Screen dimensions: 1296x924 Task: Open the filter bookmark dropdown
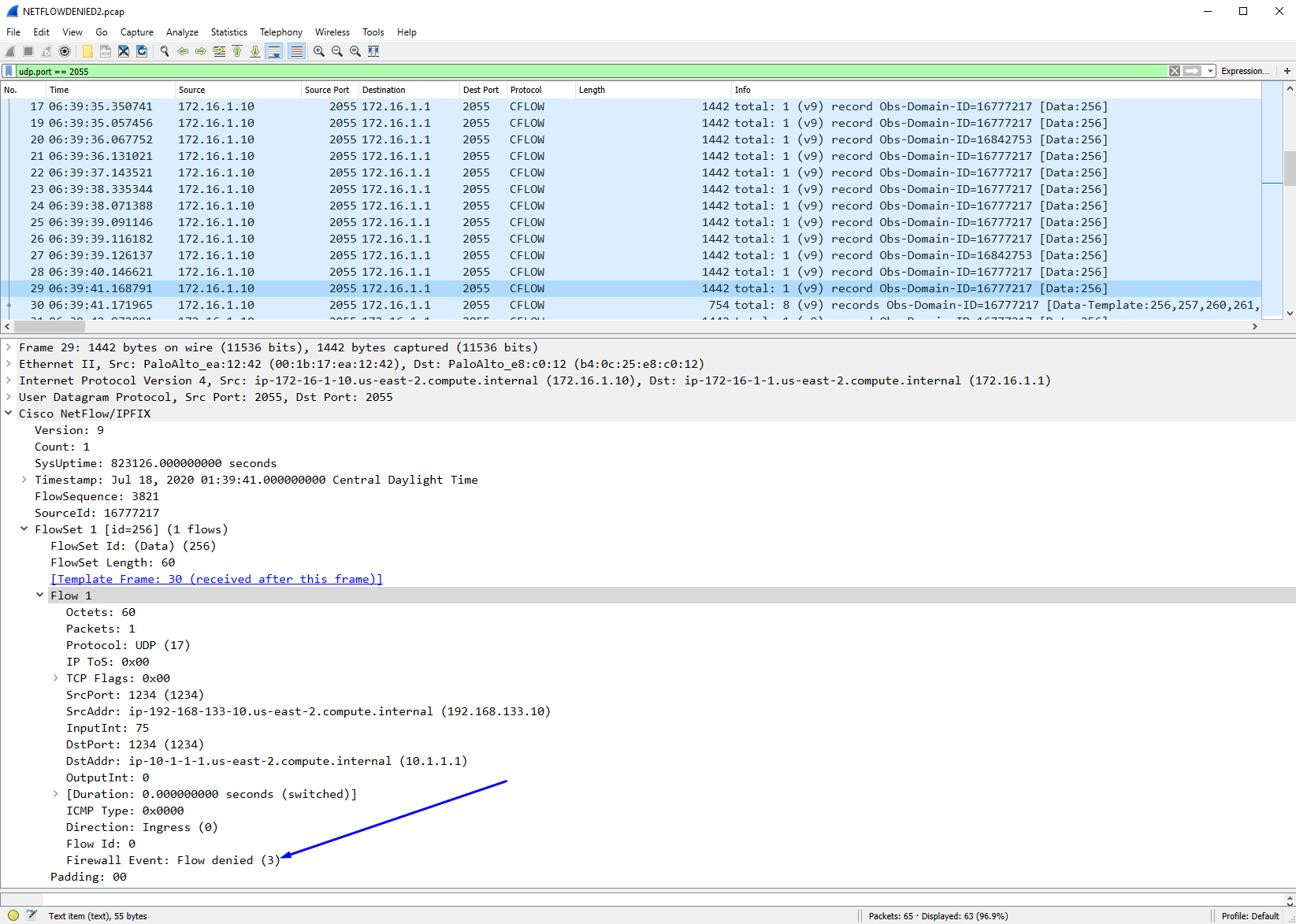pos(8,71)
